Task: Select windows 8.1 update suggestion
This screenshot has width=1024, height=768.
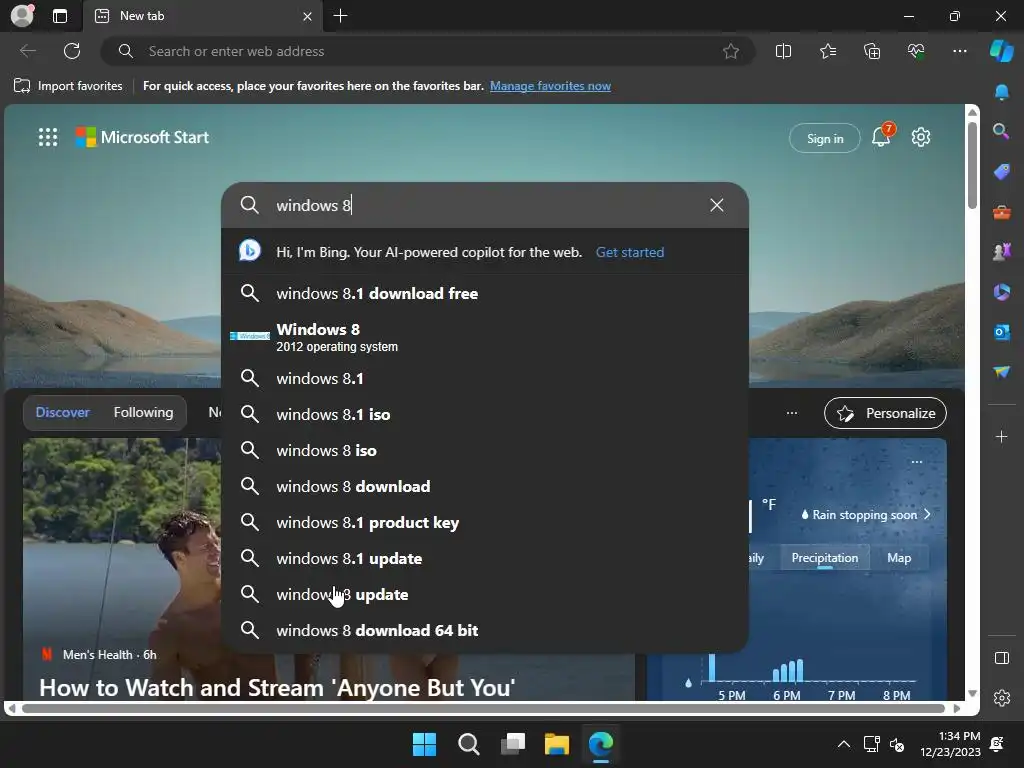Action: [x=485, y=558]
